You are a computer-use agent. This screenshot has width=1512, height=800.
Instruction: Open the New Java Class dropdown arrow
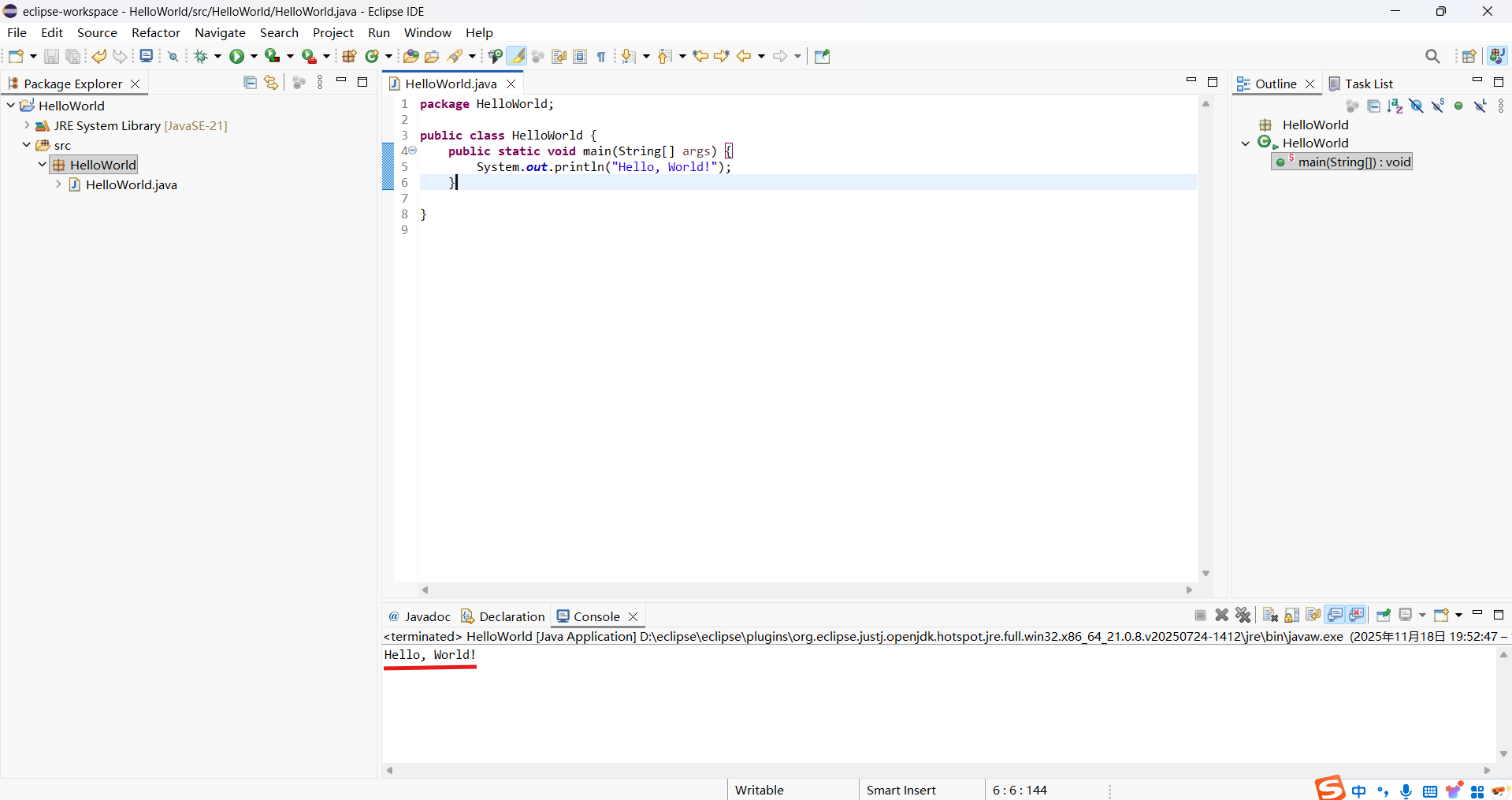tap(388, 56)
